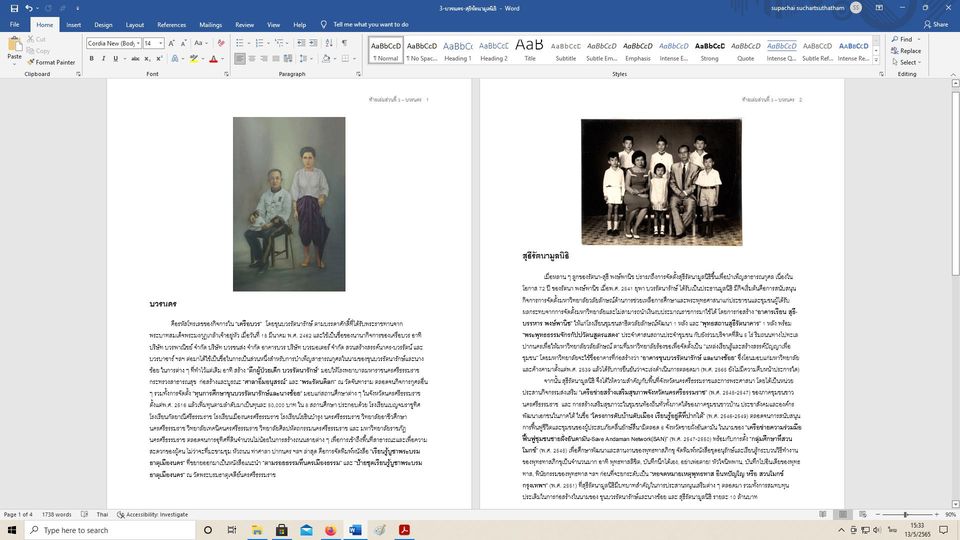This screenshot has width=960, height=540.
Task: Decrease paragraph indent
Action: pyautogui.click(x=301, y=43)
